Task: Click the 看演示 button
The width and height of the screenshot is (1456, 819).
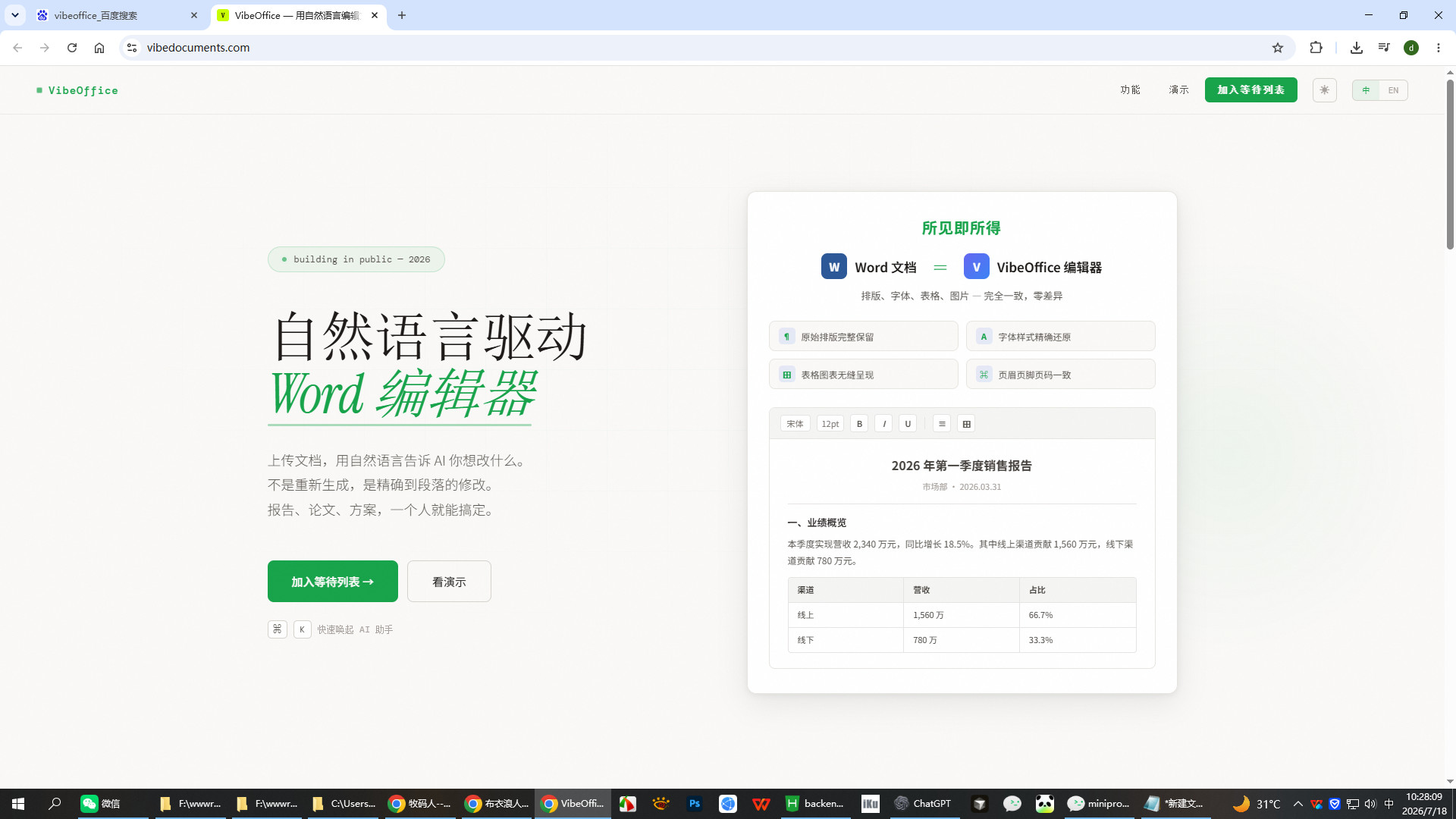Action: [449, 582]
